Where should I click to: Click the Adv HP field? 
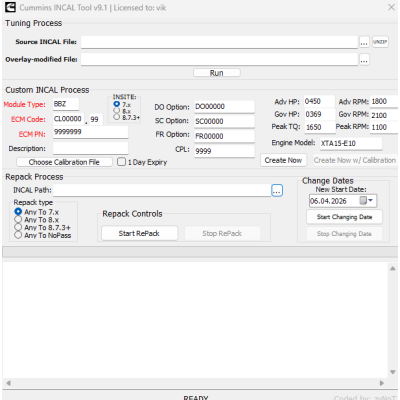pos(319,101)
